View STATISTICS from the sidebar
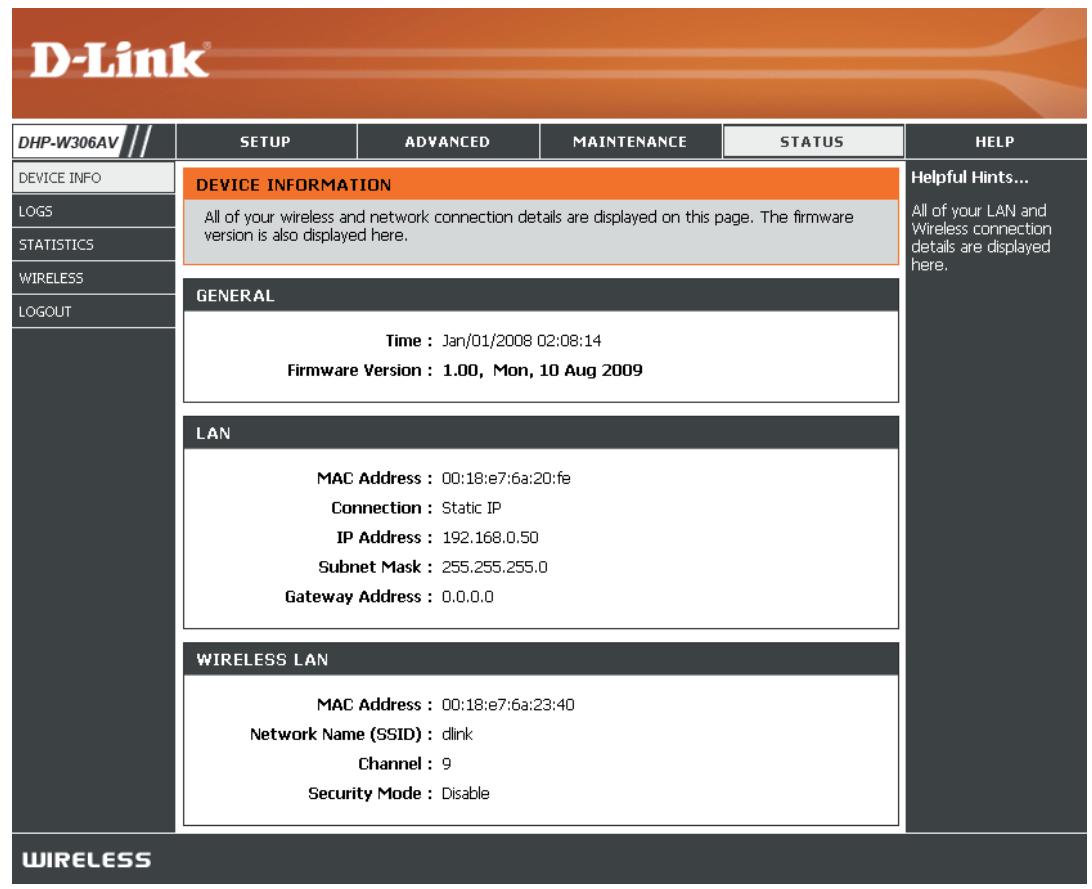Image resolution: width=1092 pixels, height=889 pixels. (x=93, y=244)
